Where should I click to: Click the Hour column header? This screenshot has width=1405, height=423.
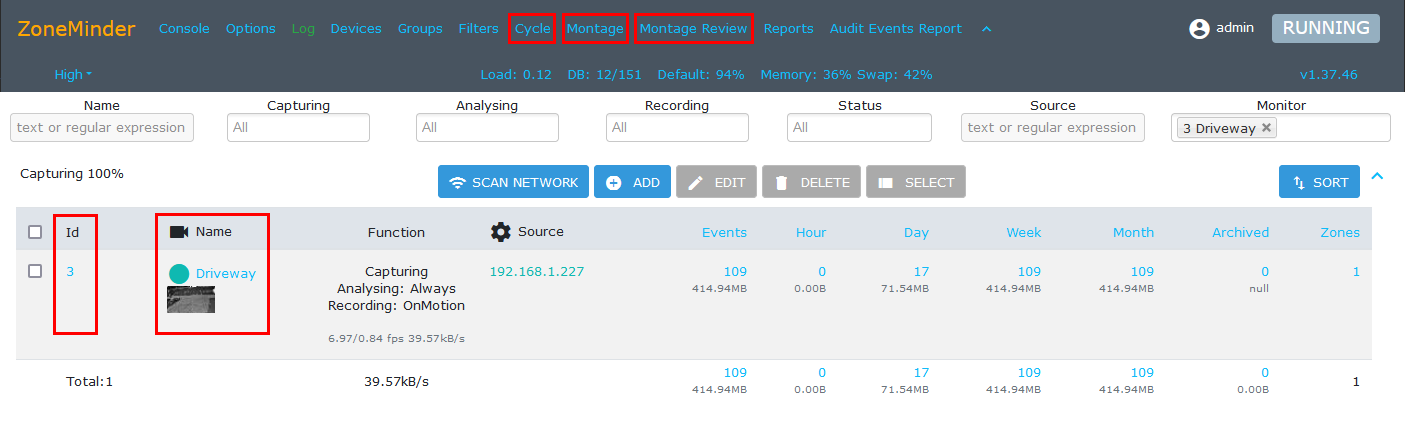click(x=811, y=232)
